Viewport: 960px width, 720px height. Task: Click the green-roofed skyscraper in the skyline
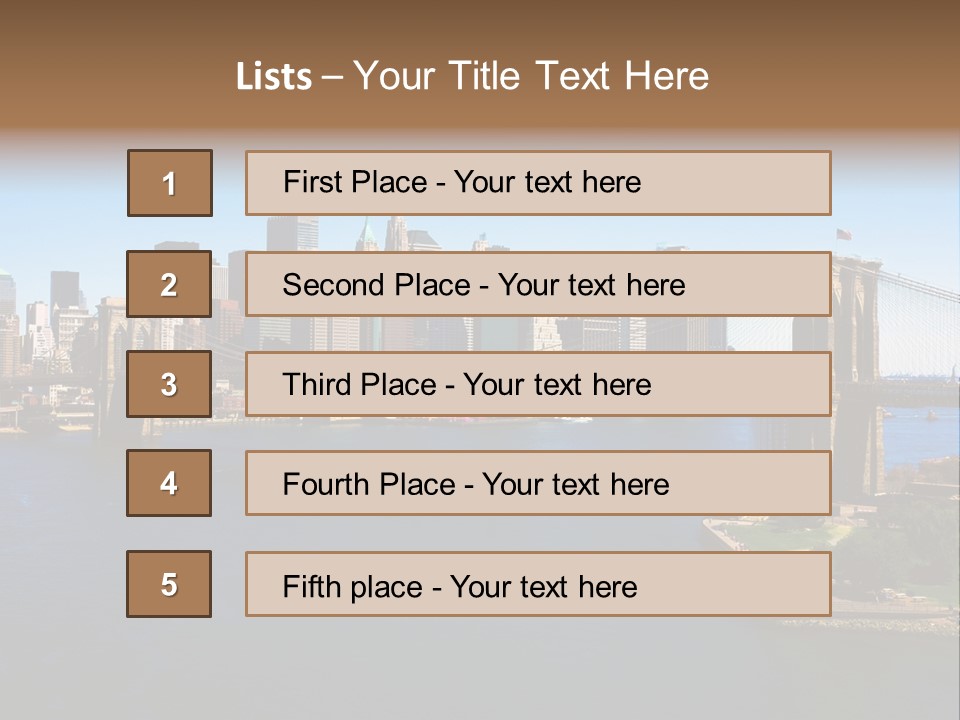pyautogui.click(x=367, y=236)
